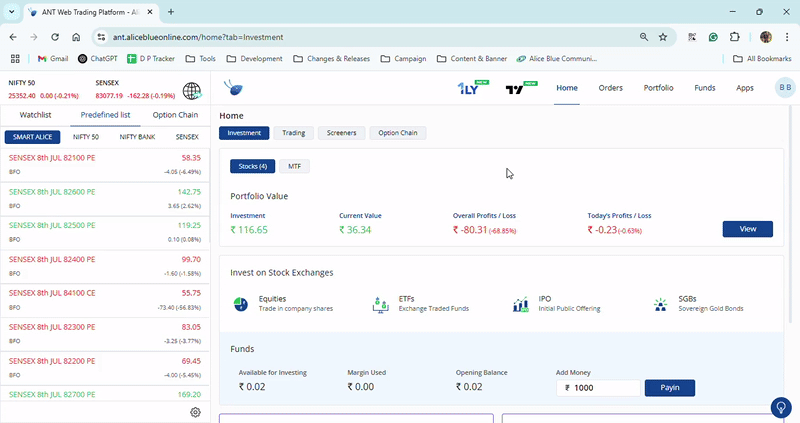Screen dimensions: 800x423
Task: Select SENSEX 8th JUL 84100 CE row
Action: [x=105, y=300]
